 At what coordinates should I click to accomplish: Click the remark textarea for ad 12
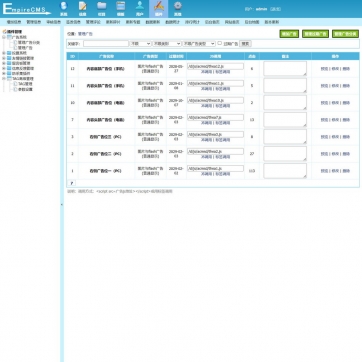click(285, 69)
